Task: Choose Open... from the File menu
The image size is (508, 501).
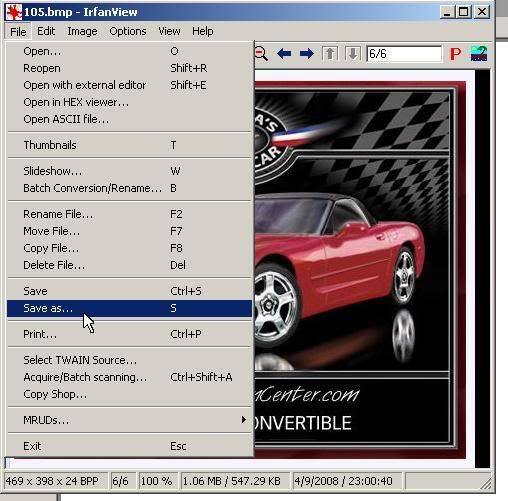Action: coord(130,51)
